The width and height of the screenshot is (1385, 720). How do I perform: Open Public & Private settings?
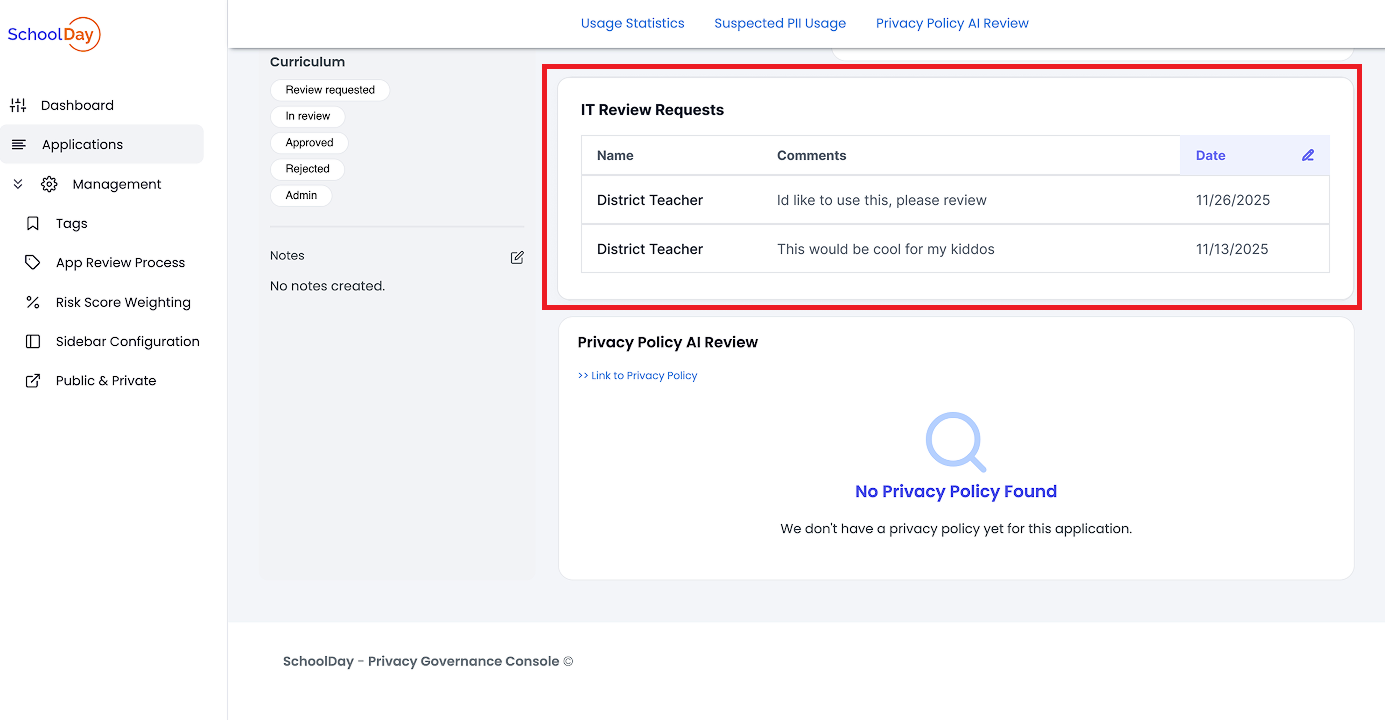(106, 380)
